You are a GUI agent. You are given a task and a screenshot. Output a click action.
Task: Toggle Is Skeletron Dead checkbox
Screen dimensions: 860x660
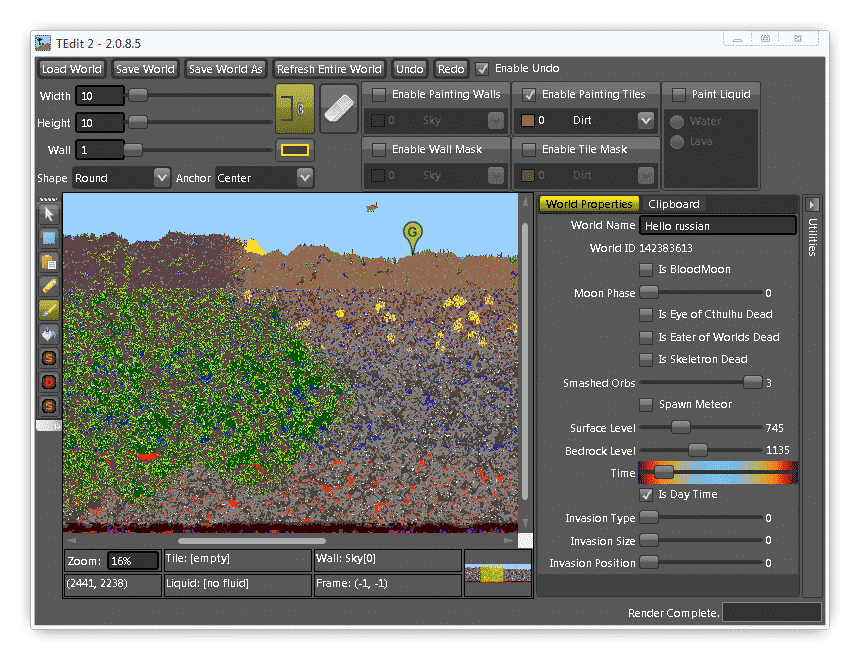click(x=646, y=359)
